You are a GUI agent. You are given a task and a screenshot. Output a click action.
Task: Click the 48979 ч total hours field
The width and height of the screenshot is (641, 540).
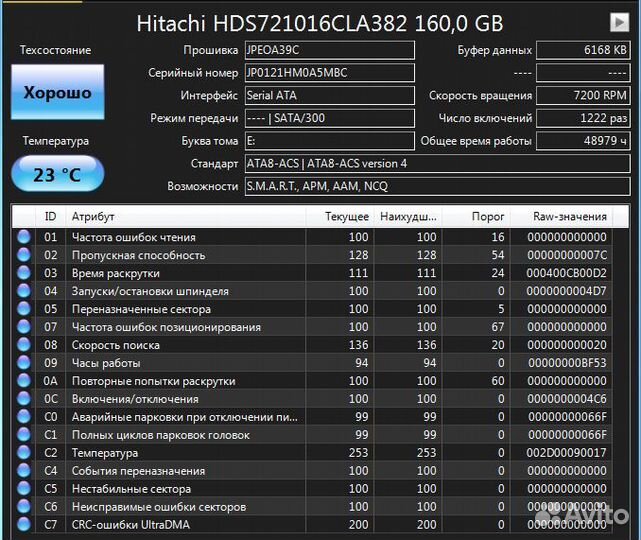coord(583,141)
